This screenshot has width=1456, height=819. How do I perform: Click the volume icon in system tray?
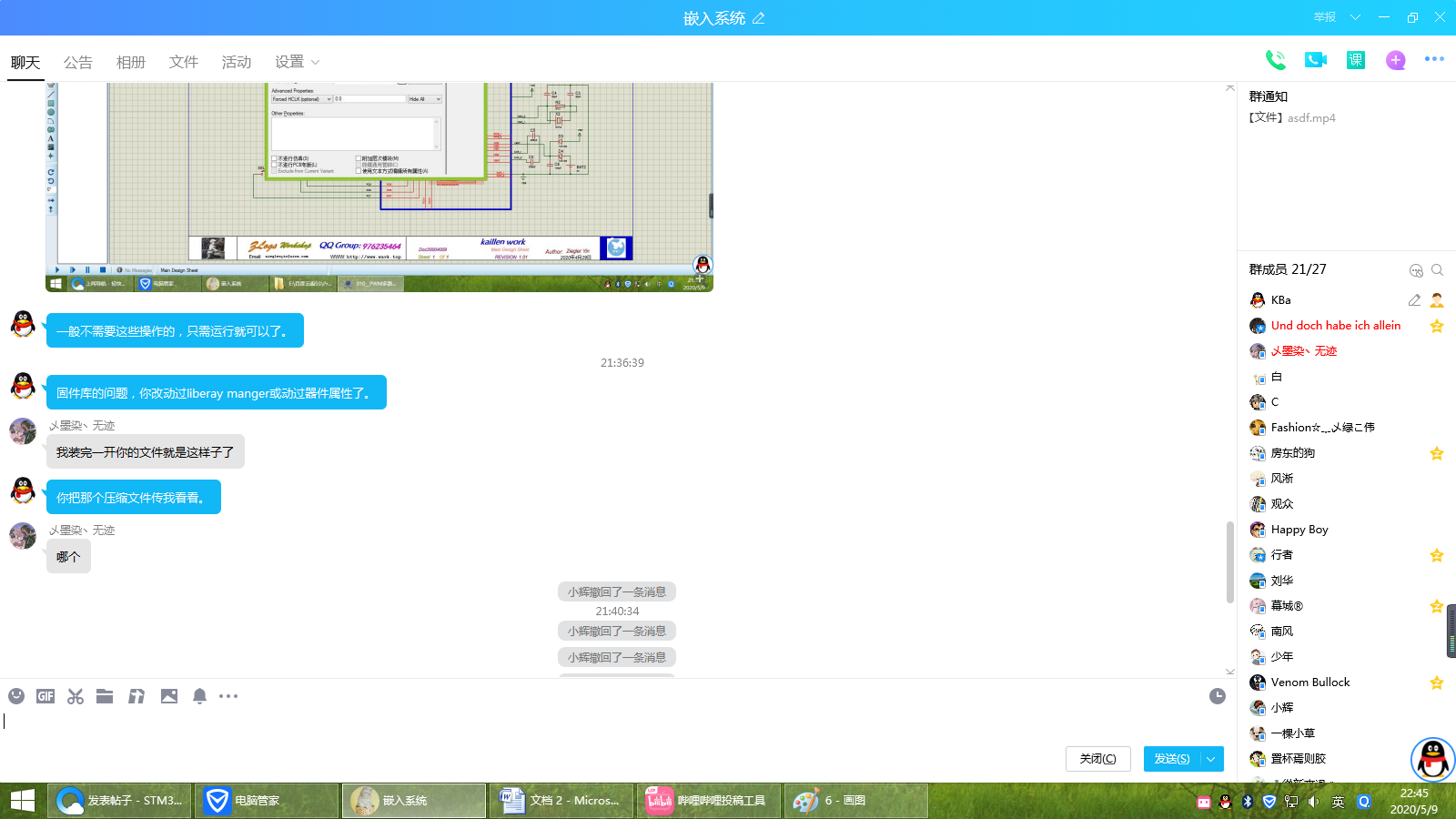(1313, 802)
